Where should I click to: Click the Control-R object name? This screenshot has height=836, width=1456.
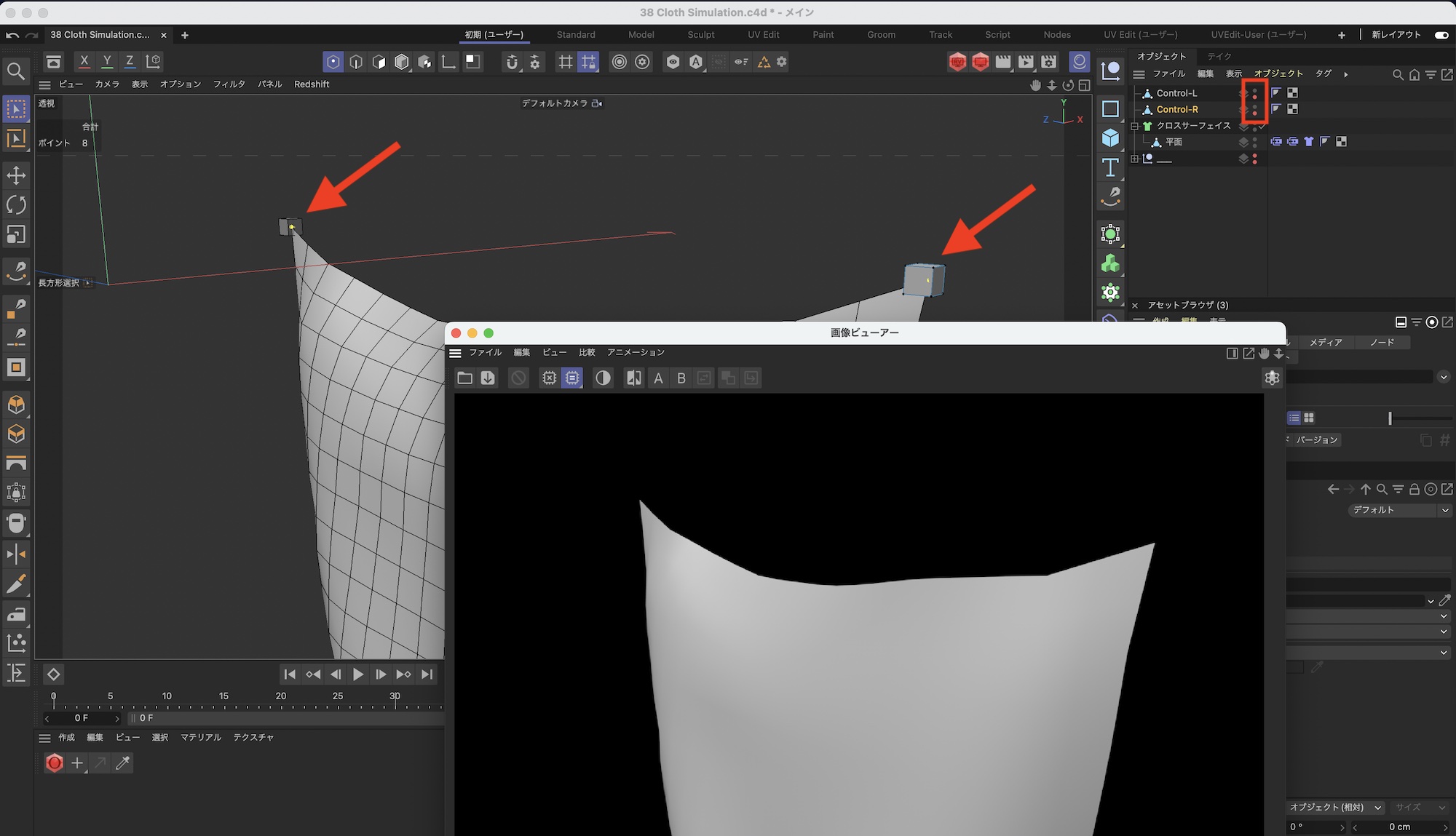(x=1176, y=109)
